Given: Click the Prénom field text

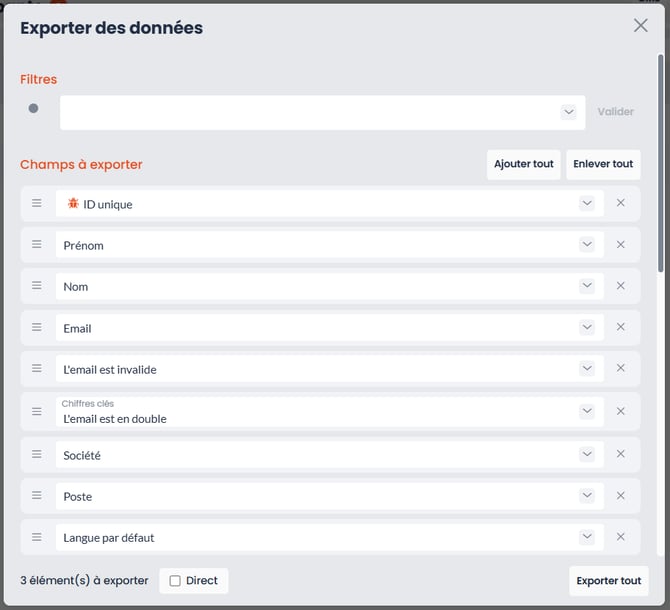Looking at the screenshot, I should pos(83,246).
